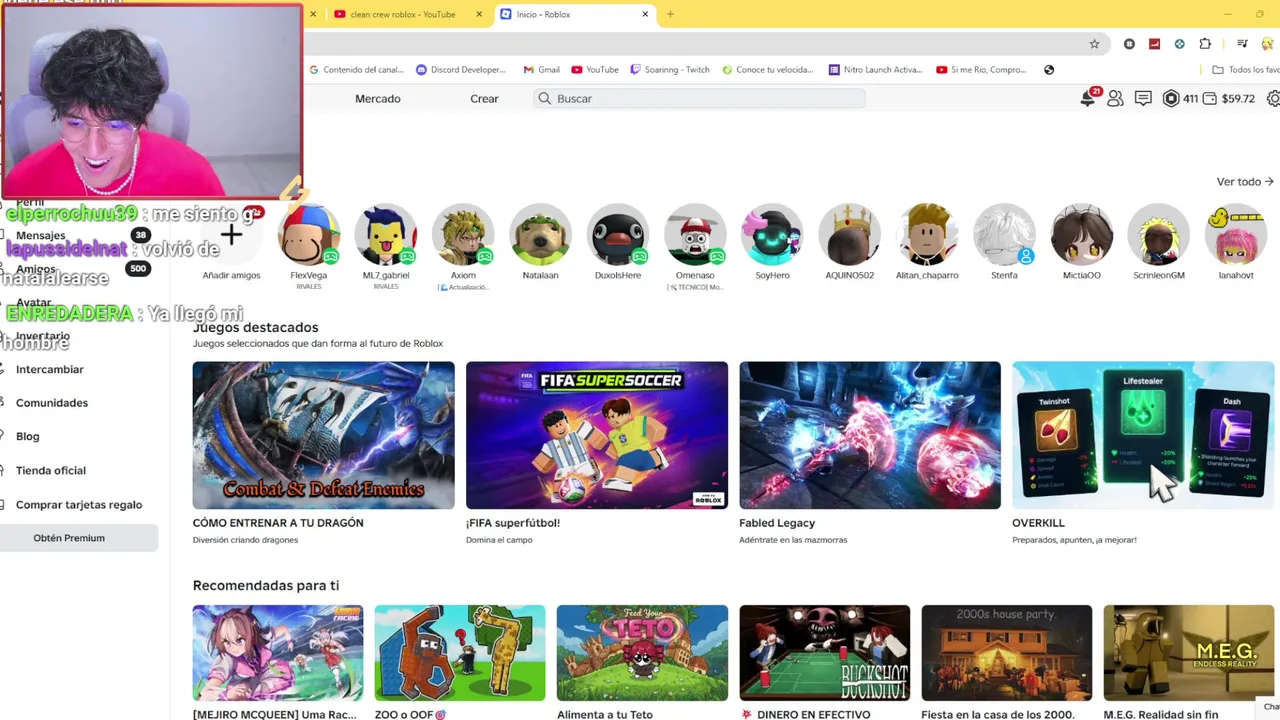Open ScrinleonGM friend avatar
This screenshot has height=720, width=1280.
pyautogui.click(x=1159, y=235)
